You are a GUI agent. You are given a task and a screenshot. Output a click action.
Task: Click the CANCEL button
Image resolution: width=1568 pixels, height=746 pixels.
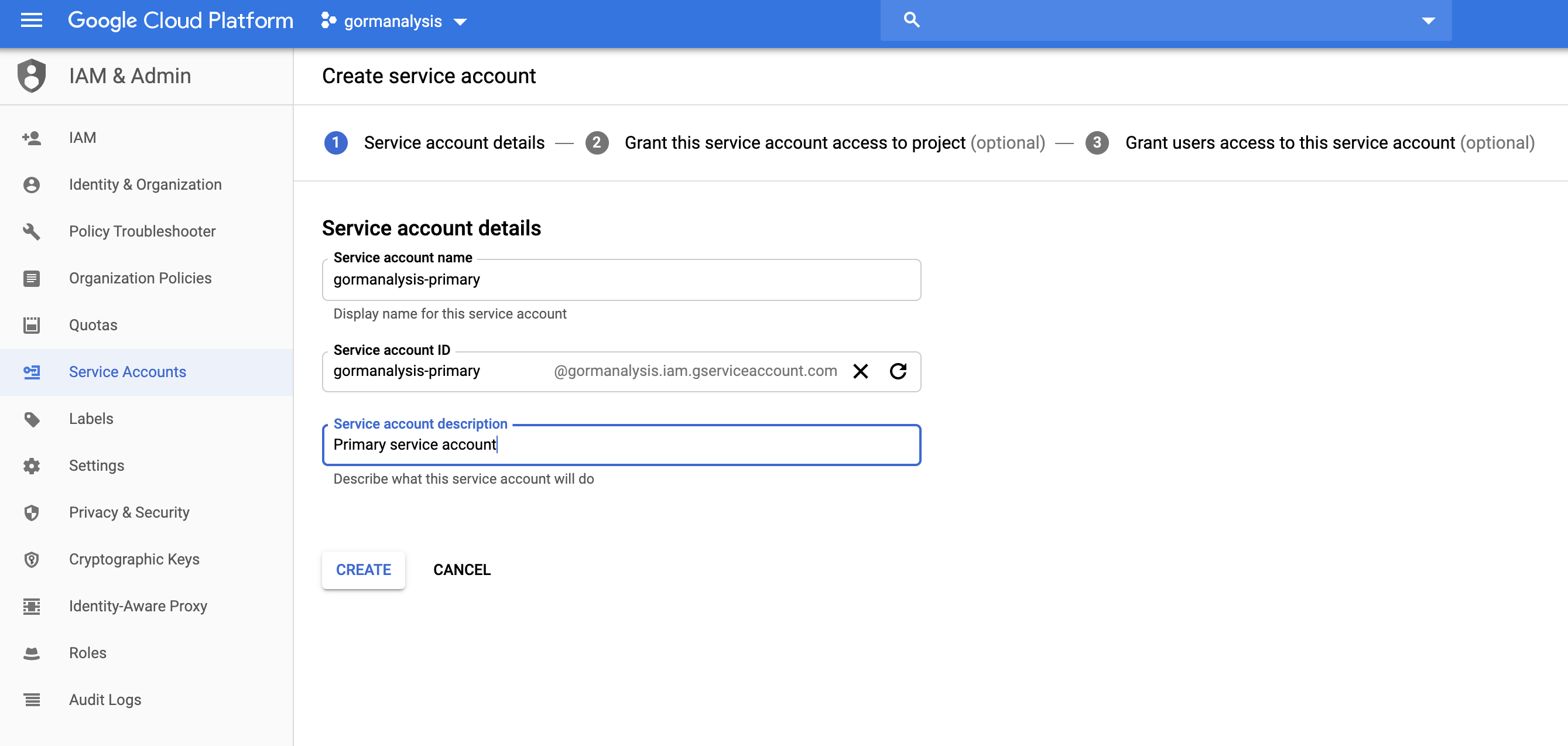click(x=461, y=569)
